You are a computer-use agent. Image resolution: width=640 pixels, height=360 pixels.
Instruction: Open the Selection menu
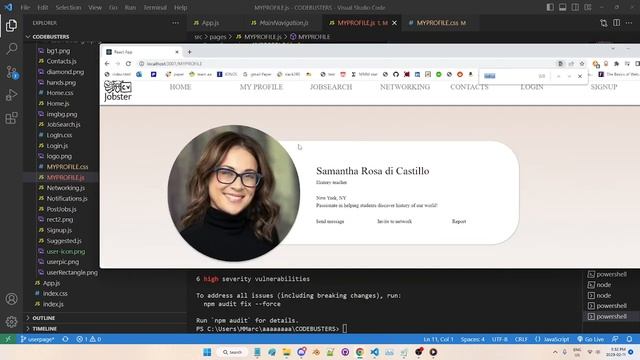[x=68, y=7]
